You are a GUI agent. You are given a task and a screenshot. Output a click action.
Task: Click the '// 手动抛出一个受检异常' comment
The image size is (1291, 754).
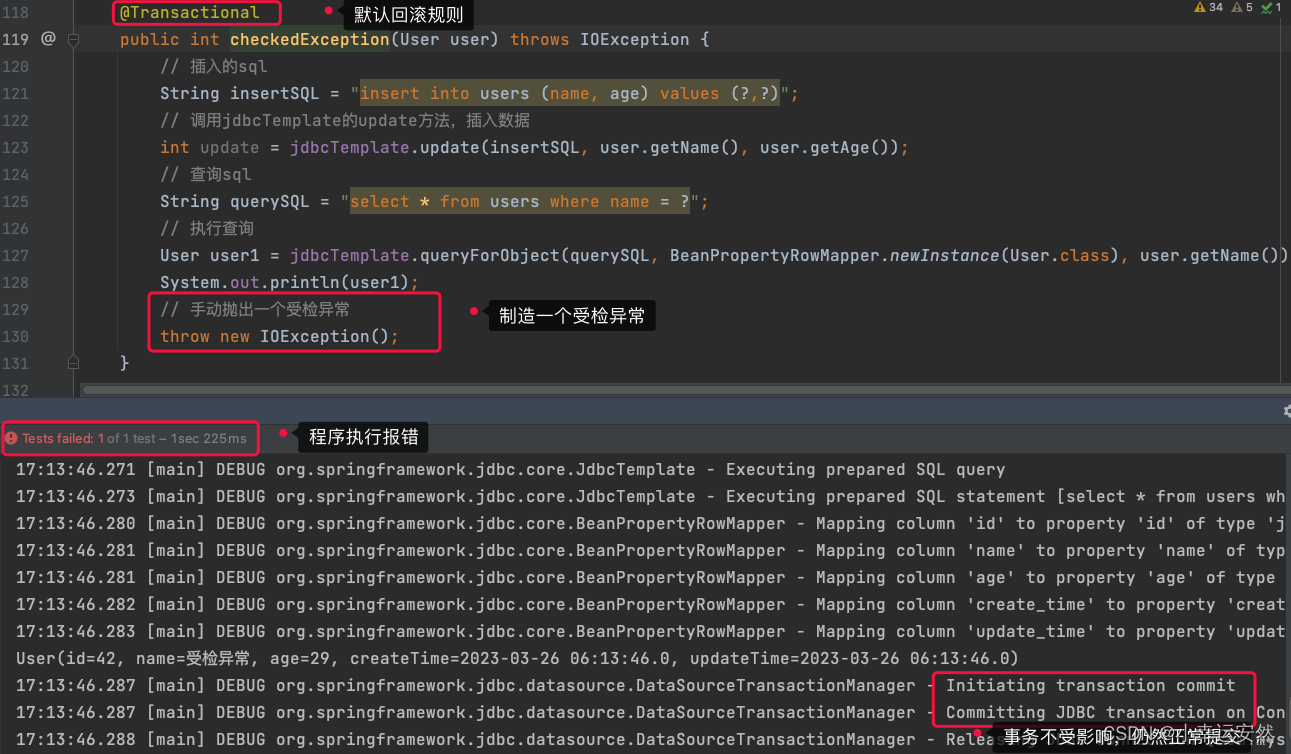point(255,310)
